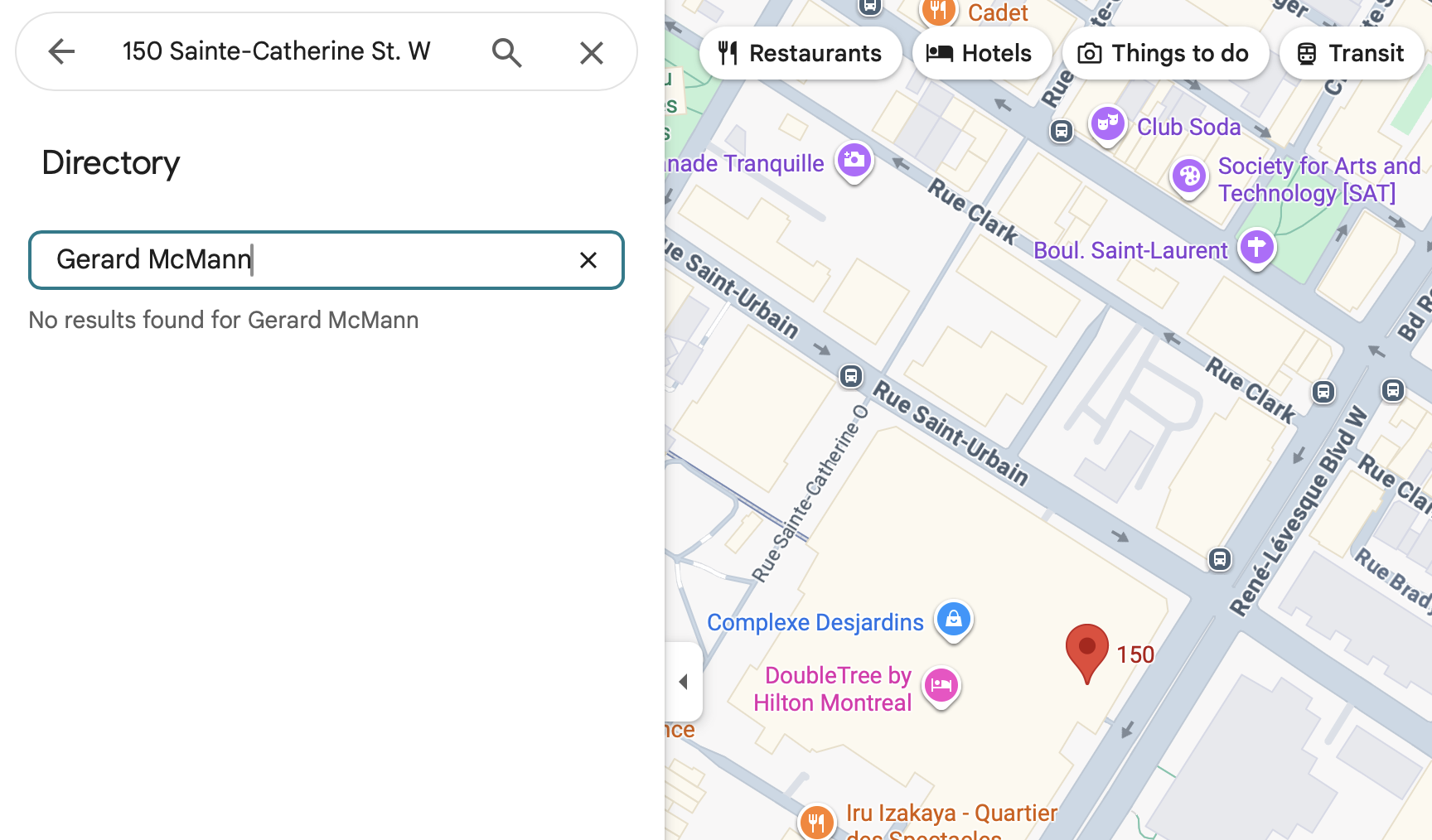Click the "150" label beside the red marker
Image resolution: width=1432 pixels, height=840 pixels.
[1135, 655]
